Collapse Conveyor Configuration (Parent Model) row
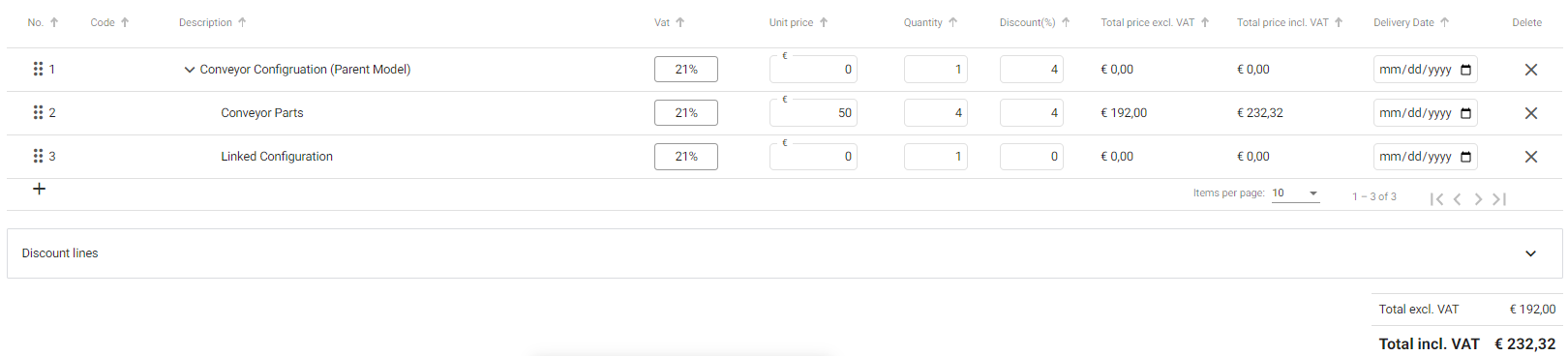This screenshot has width=1568, height=356. (189, 70)
